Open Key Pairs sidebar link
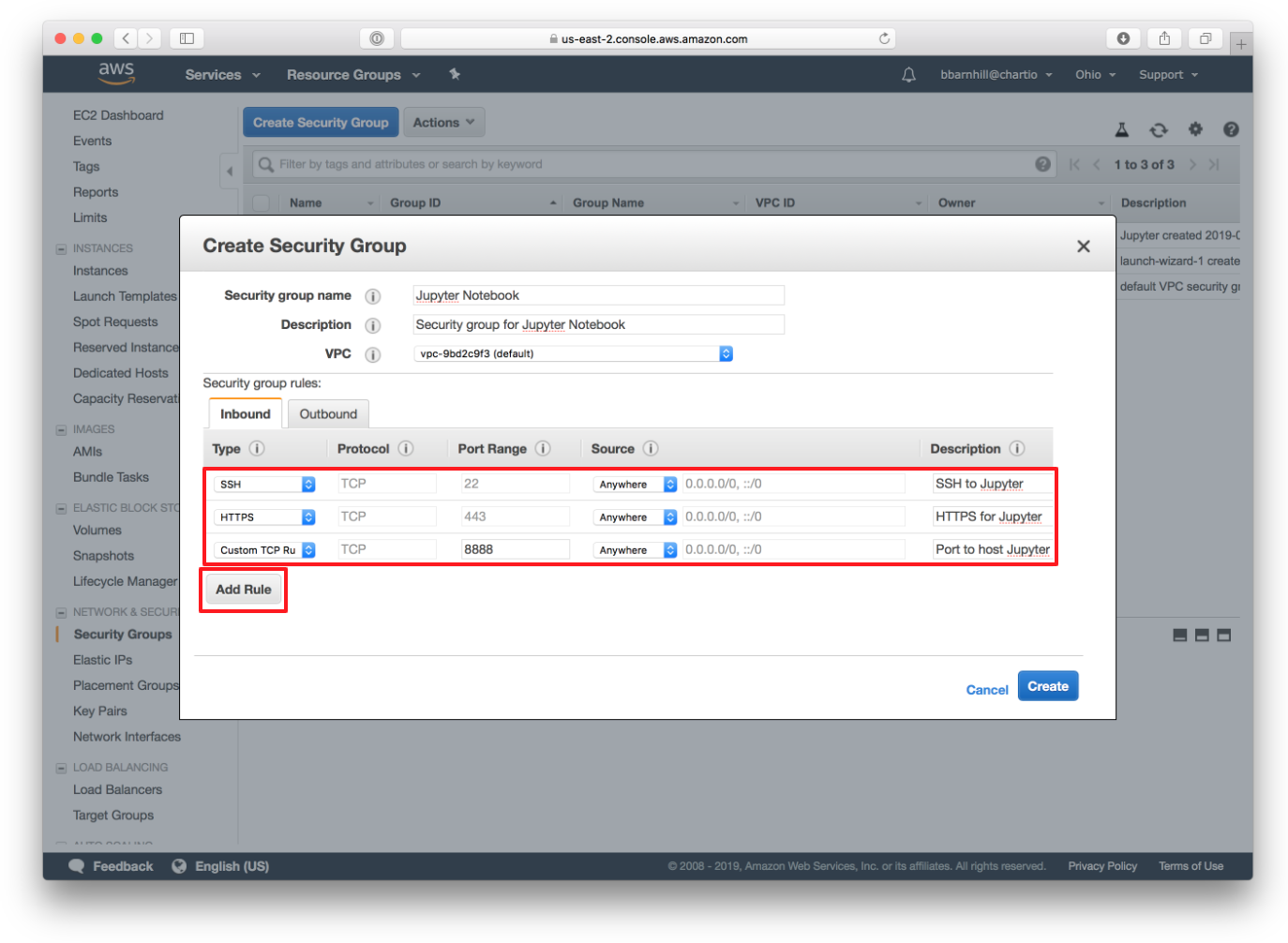The height and width of the screenshot is (943, 1288). tap(100, 711)
